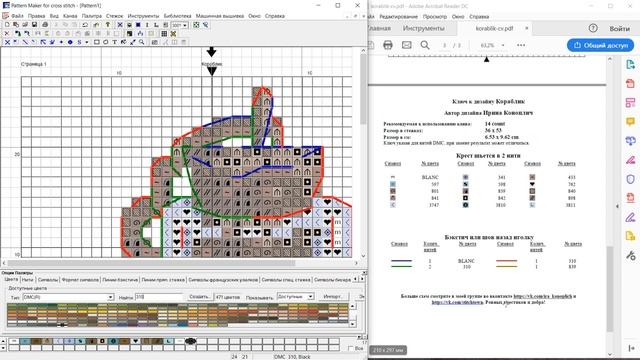This screenshot has width=640, height=360.
Task: Select the black DMC 310 palette swatch
Action: 190,341
